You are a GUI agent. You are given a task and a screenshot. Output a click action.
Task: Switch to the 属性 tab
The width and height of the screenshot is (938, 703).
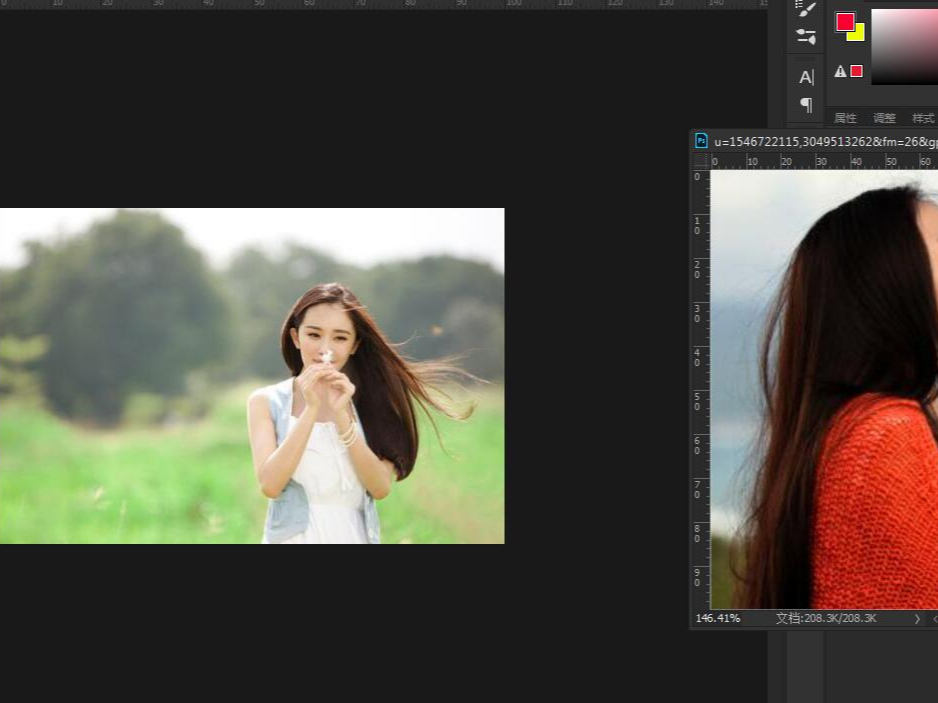845,118
